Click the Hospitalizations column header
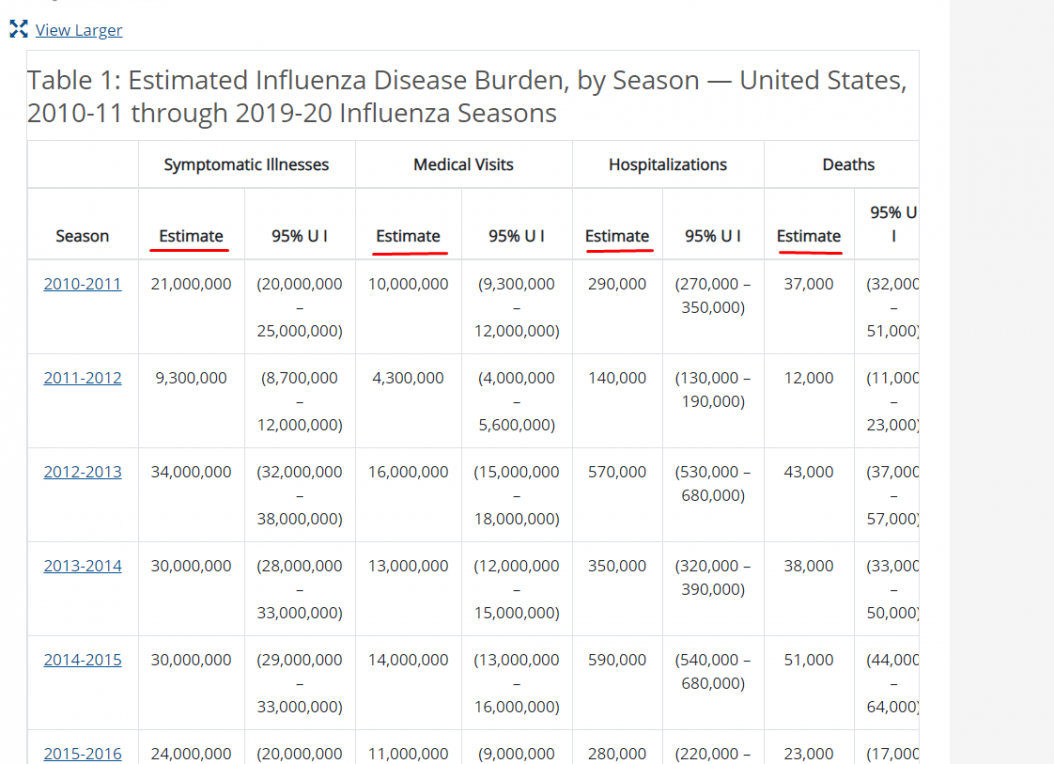1054x764 pixels. click(x=667, y=165)
